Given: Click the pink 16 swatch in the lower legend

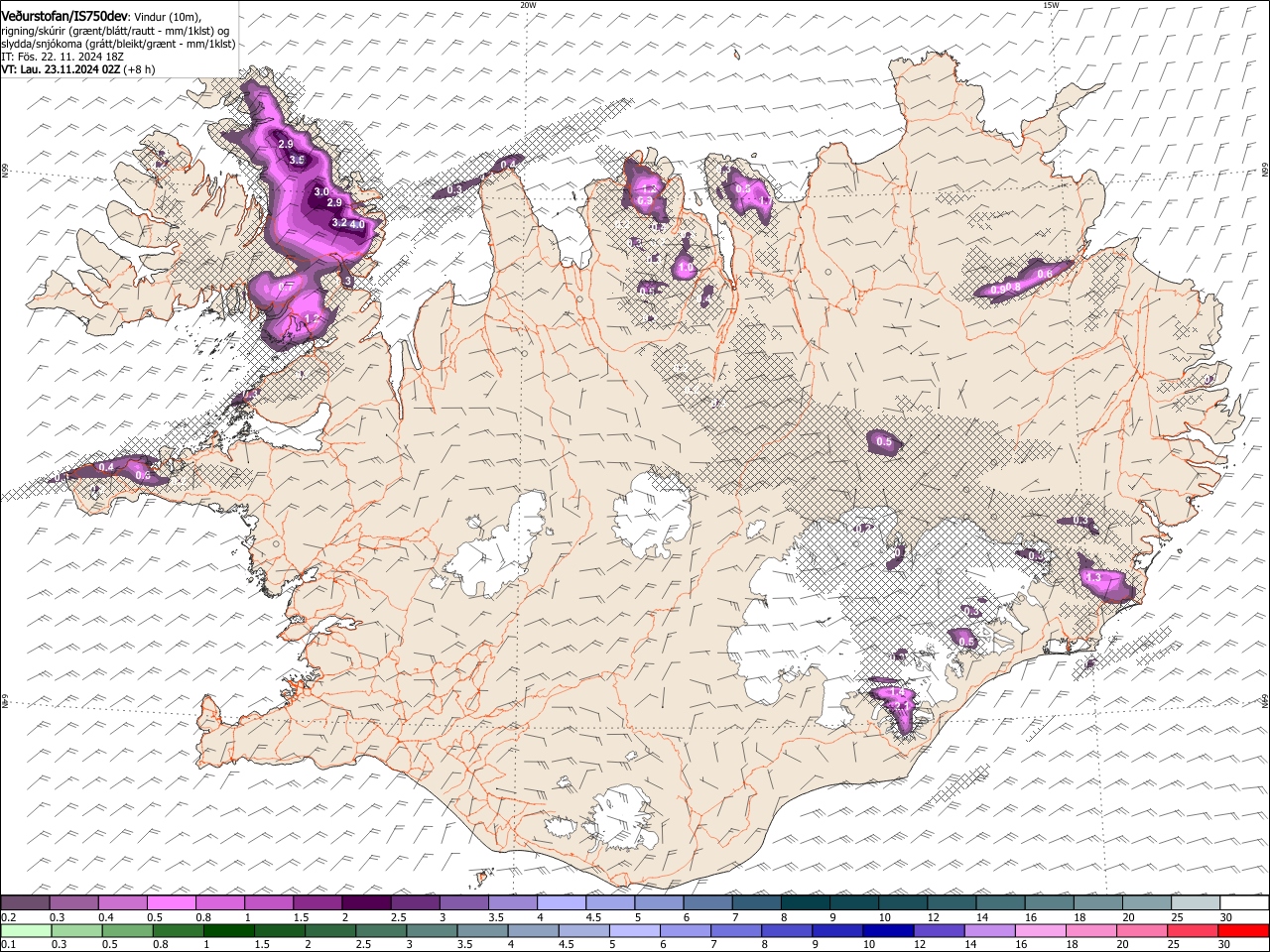Looking at the screenshot, I should 1040,930.
